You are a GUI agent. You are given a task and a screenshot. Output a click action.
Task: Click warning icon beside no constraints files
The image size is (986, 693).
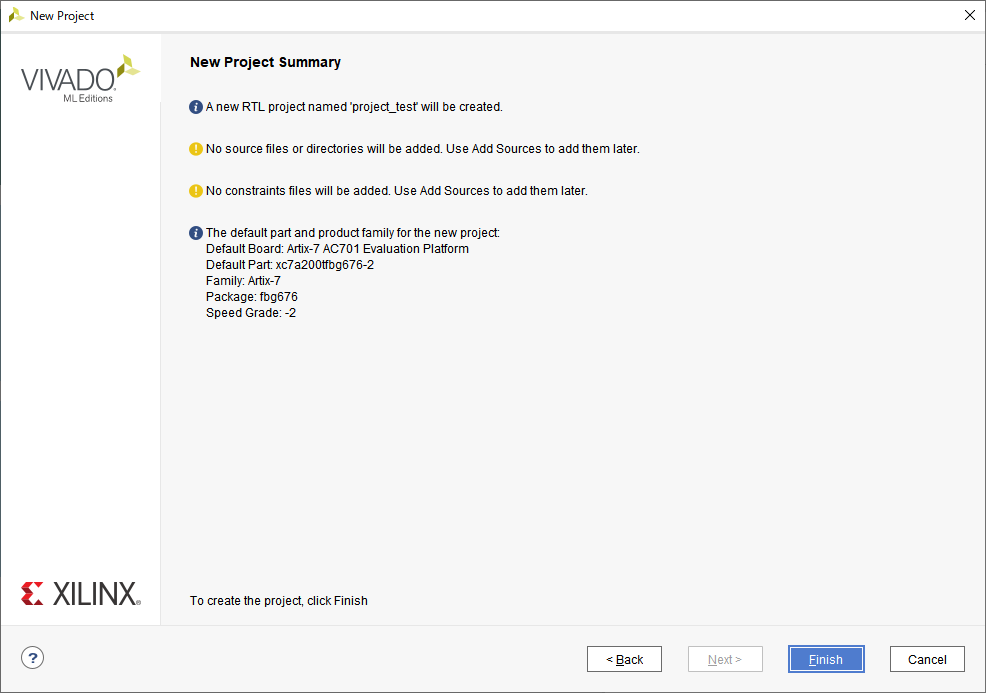click(196, 191)
